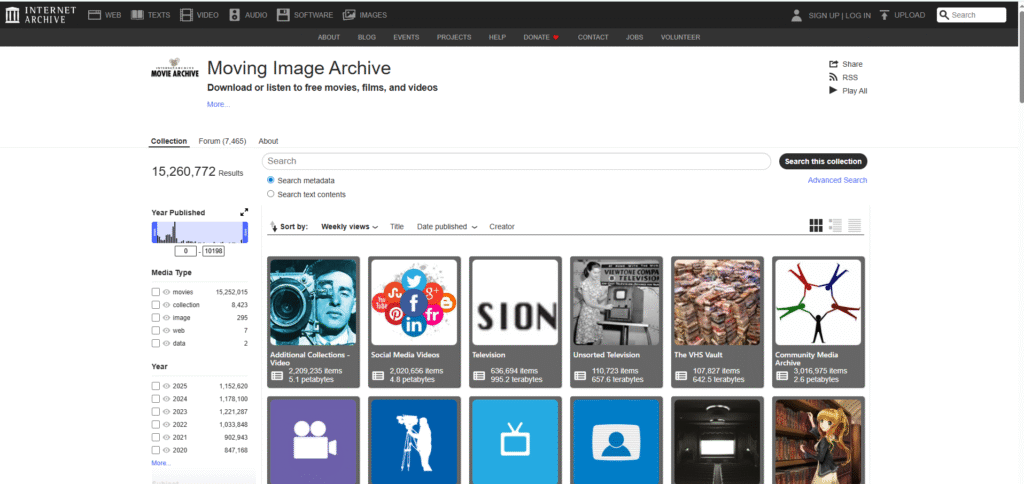Open the Internet Archive home logo
Screen dimensions: 1024x484
click(40, 14)
